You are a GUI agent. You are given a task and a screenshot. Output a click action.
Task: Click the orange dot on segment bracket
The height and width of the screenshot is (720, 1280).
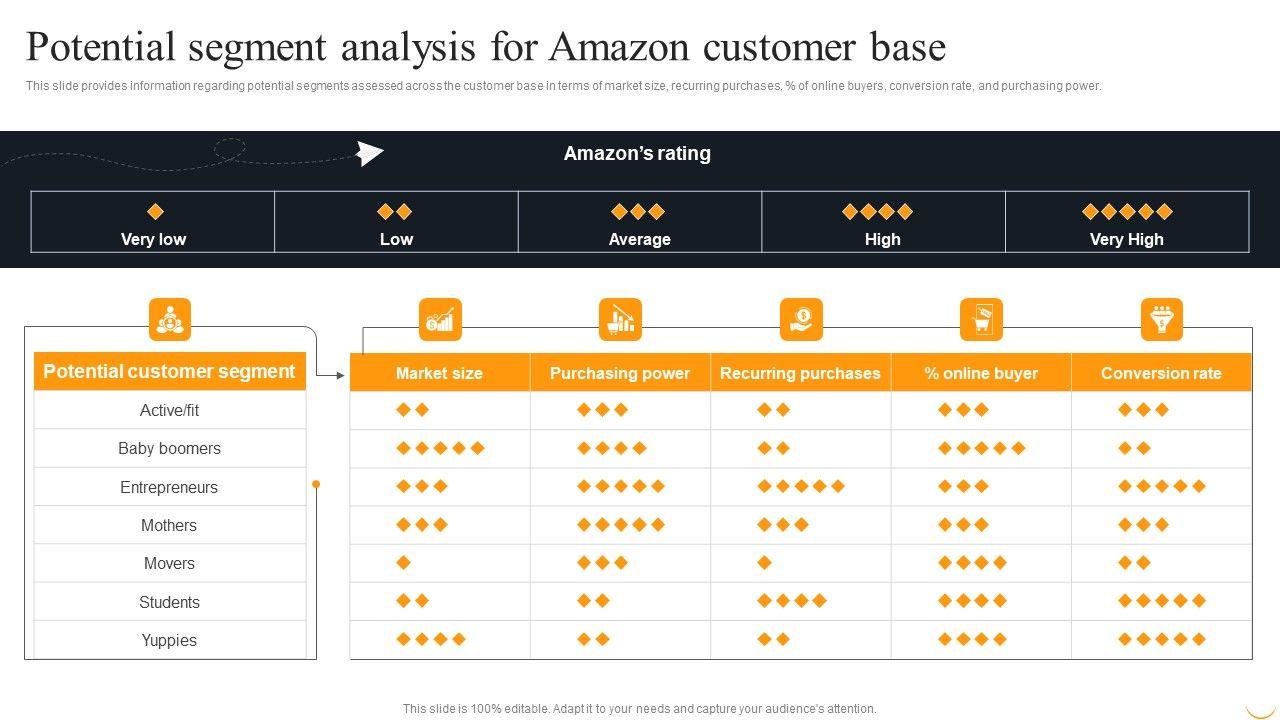tap(316, 484)
